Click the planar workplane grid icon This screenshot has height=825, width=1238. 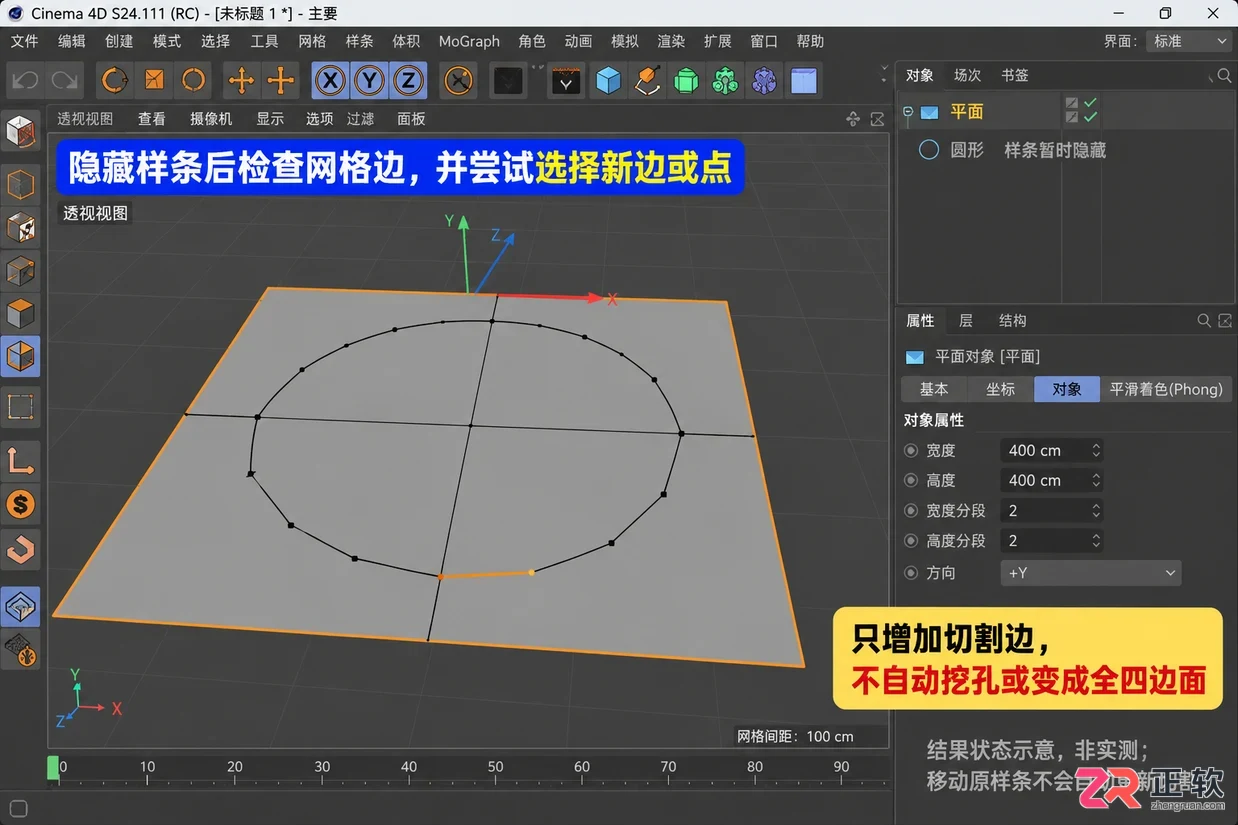click(21, 650)
